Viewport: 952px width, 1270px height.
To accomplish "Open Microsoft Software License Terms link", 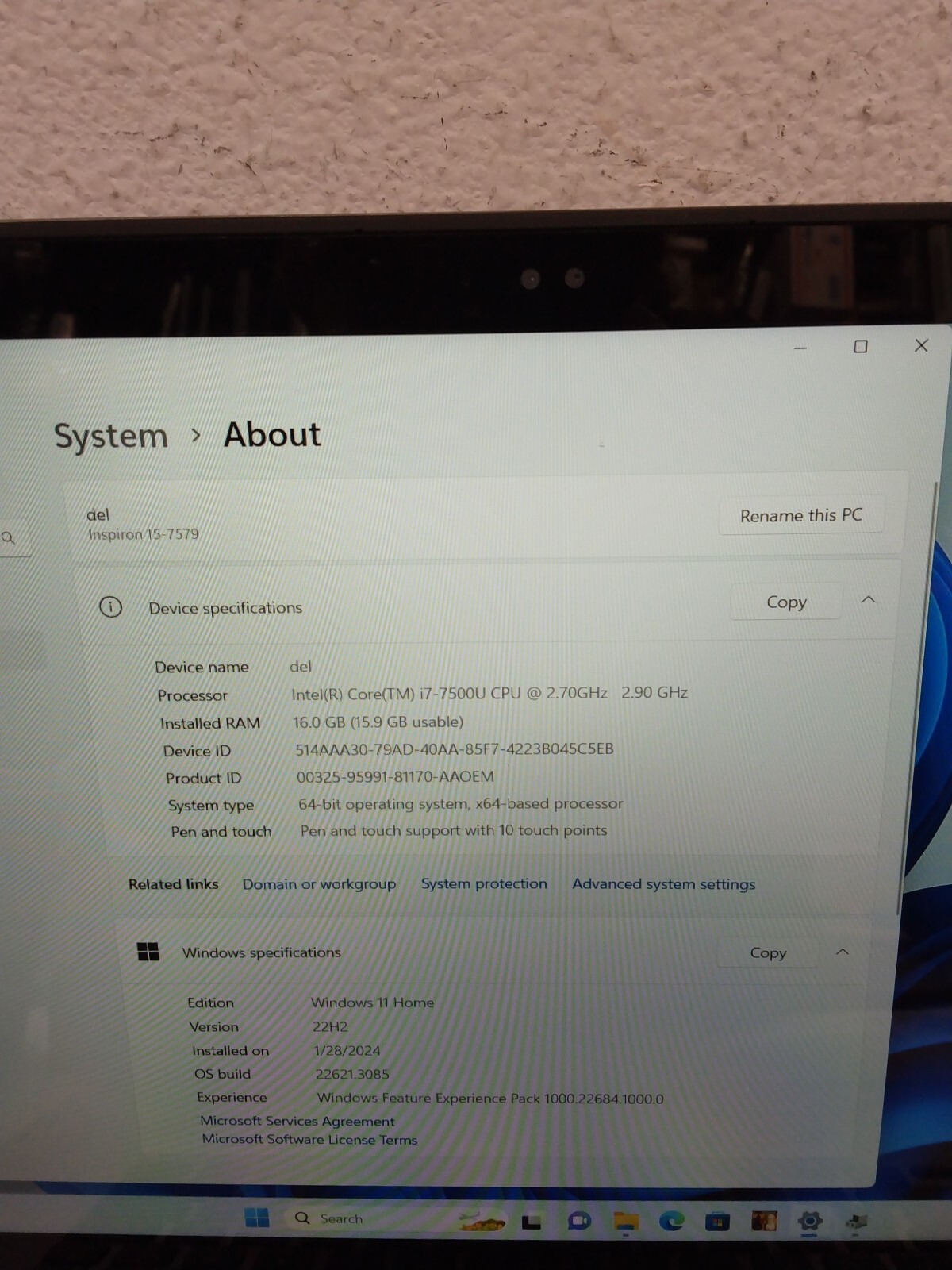I will coord(309,1139).
